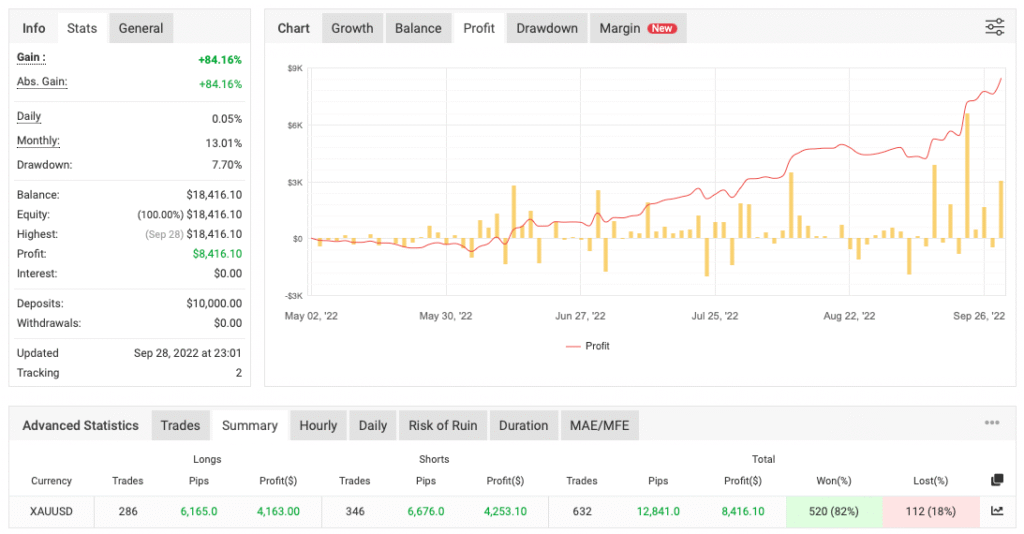This screenshot has height=534, width=1024.
Task: Select the Hourly statistics tab
Action: point(318,425)
